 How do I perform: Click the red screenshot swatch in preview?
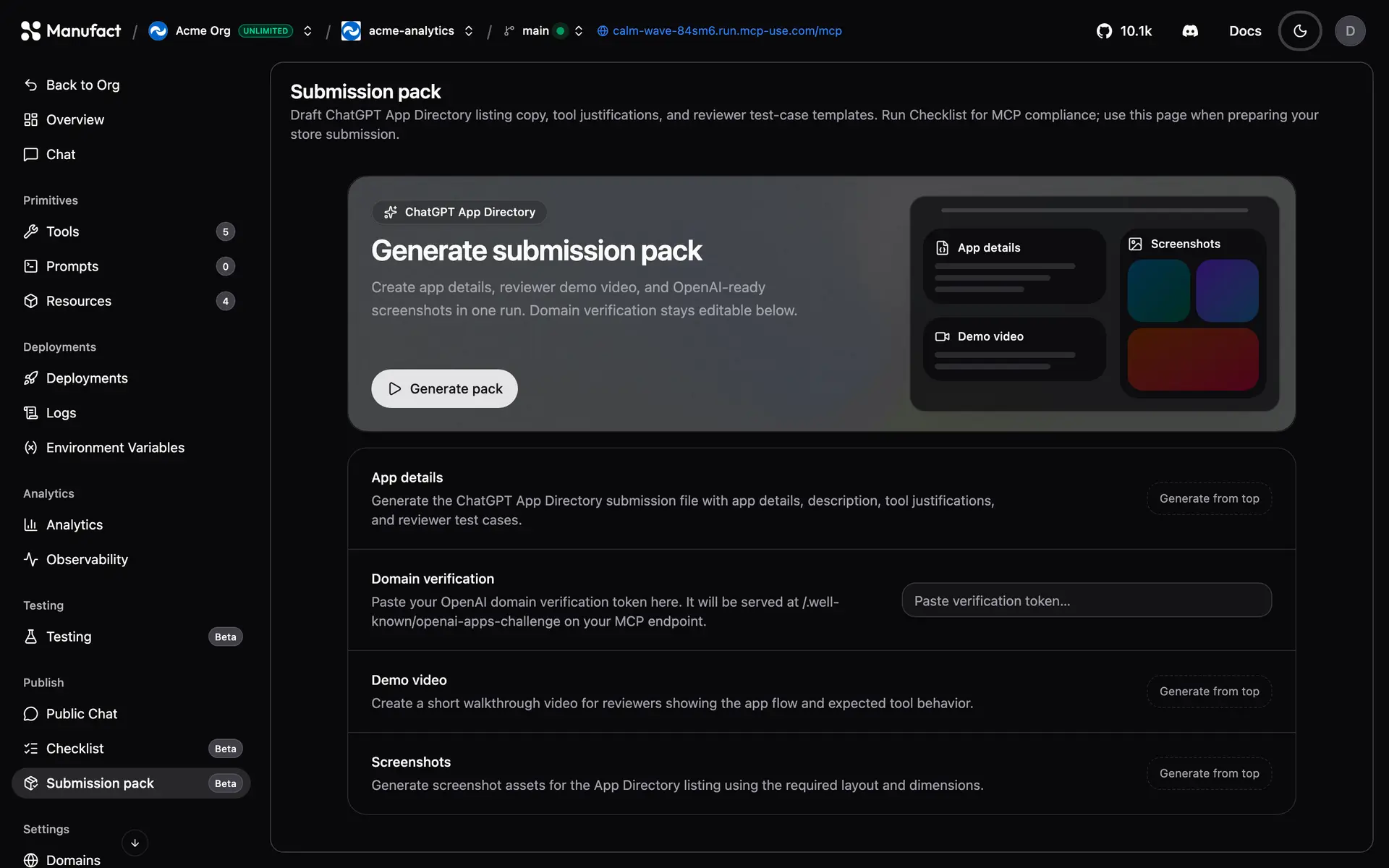pos(1193,359)
